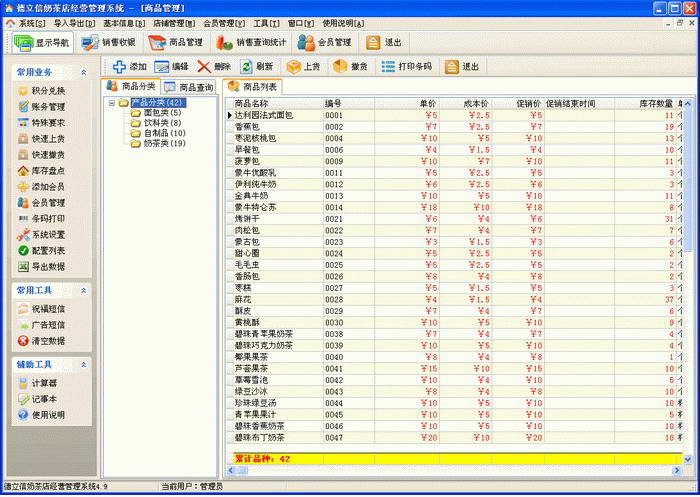Open 商品管理 in main toolbar
Screen dimensions: 700x497
175,43
